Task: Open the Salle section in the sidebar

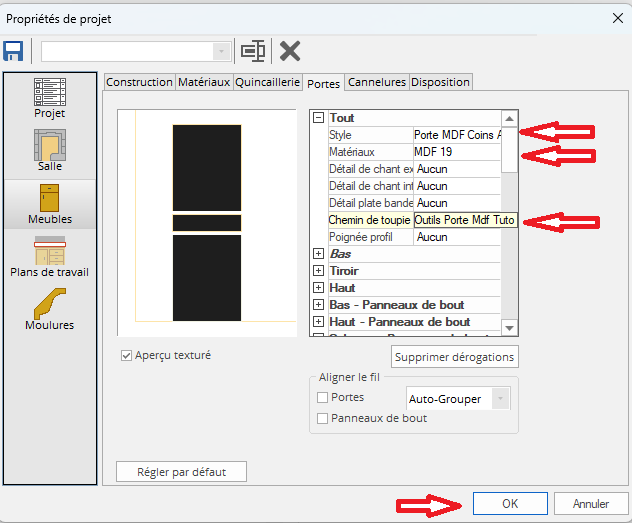Action: point(50,150)
